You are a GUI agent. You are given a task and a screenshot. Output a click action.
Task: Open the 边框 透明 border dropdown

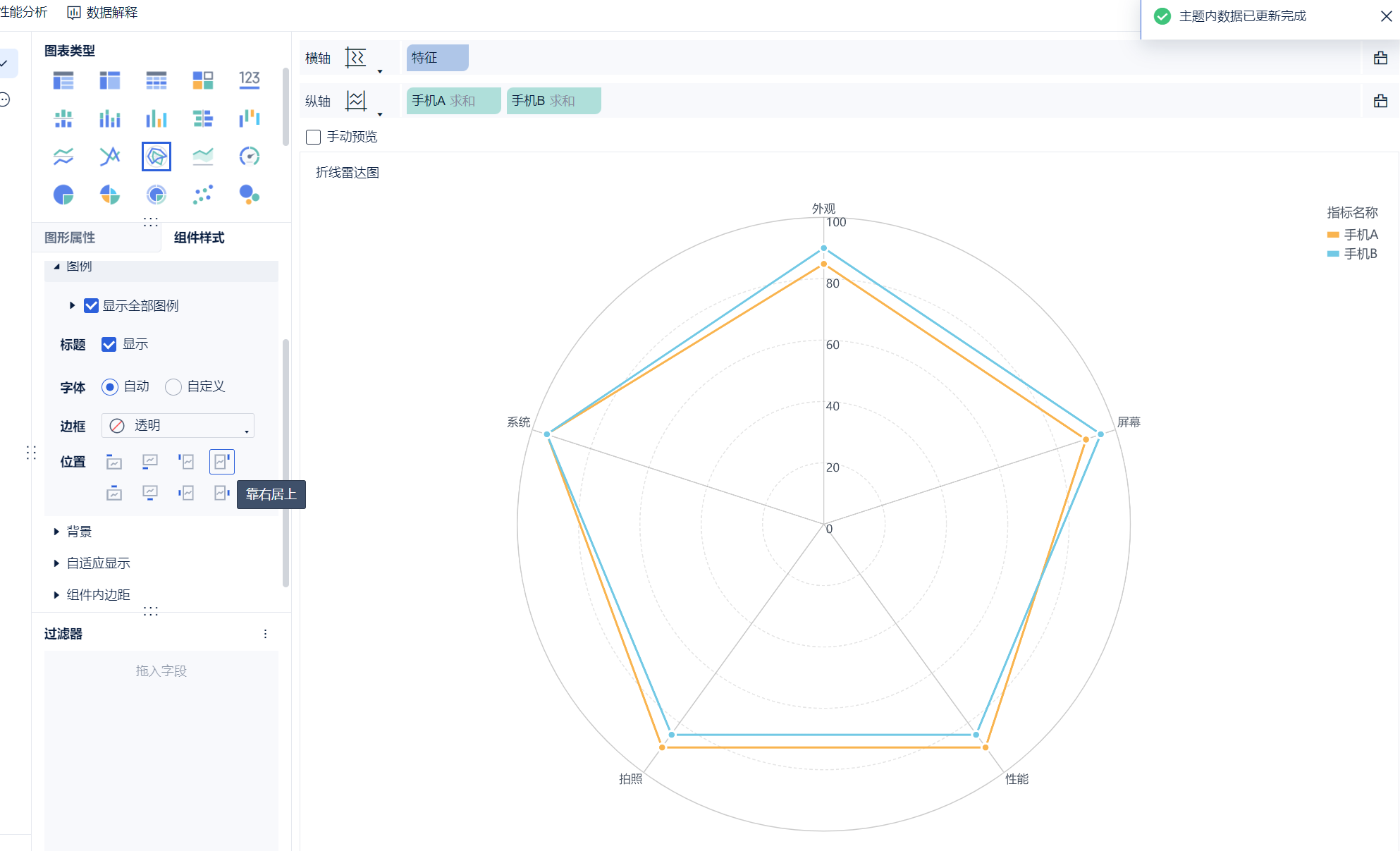tap(178, 426)
